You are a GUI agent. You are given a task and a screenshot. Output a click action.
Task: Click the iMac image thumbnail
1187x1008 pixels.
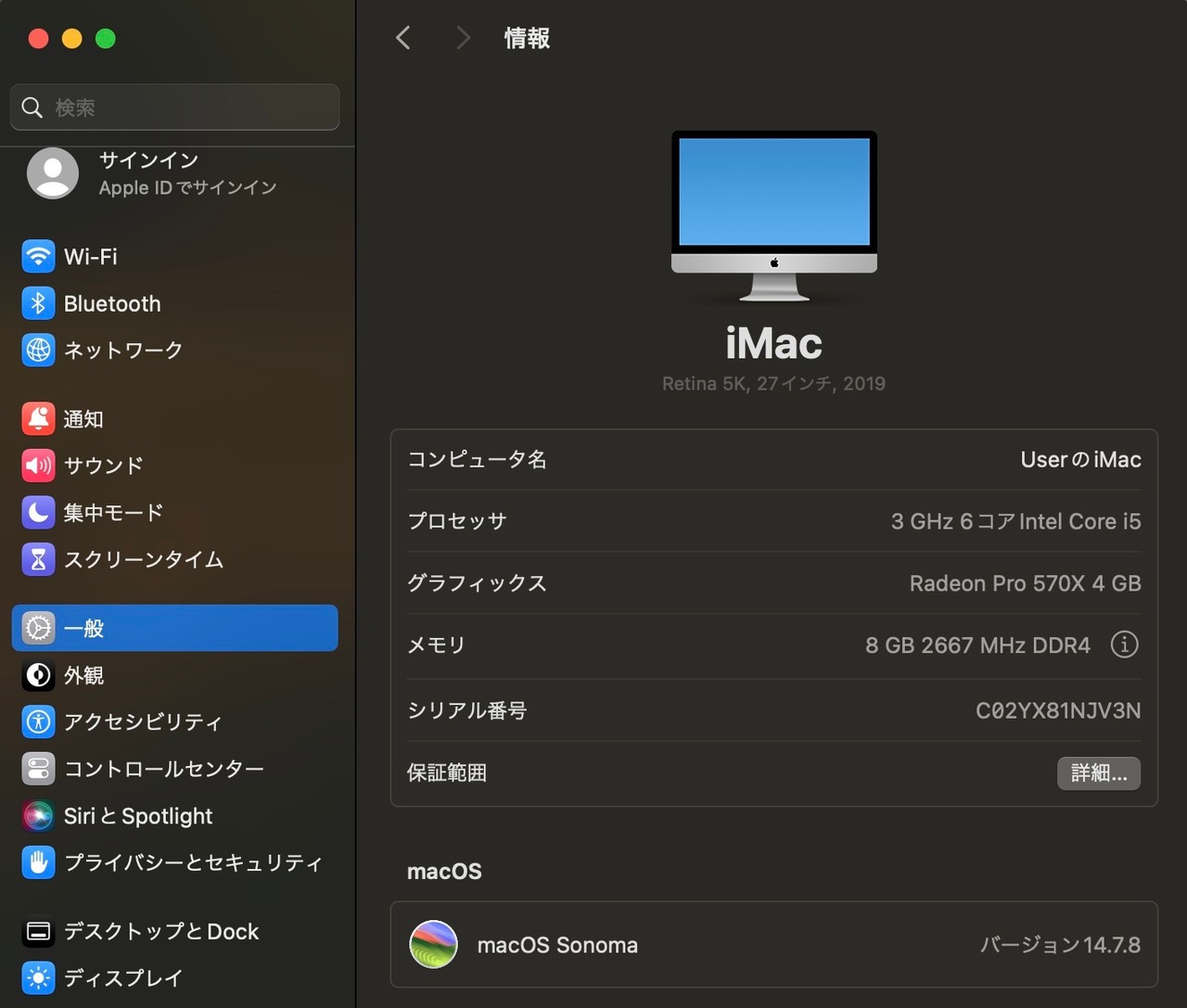click(774, 216)
